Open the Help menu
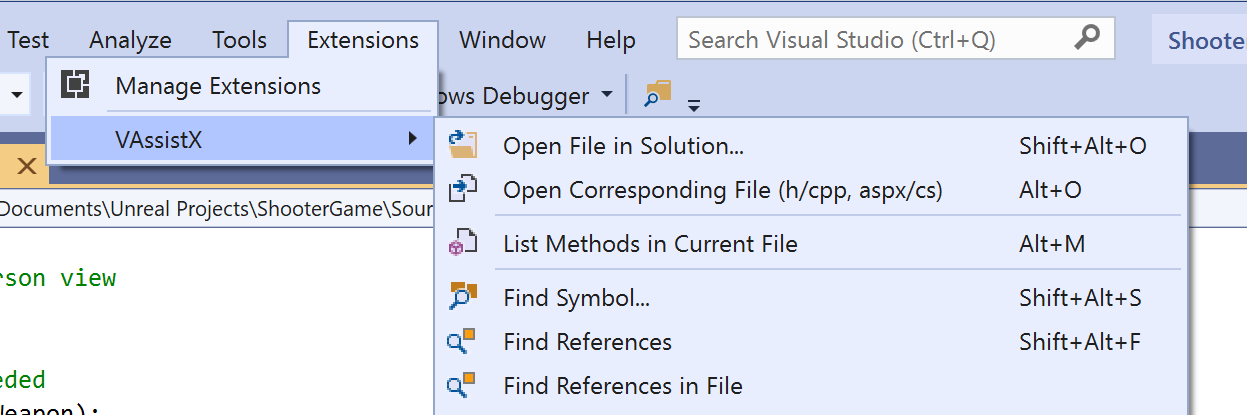The height and width of the screenshot is (415, 1247). (611, 40)
